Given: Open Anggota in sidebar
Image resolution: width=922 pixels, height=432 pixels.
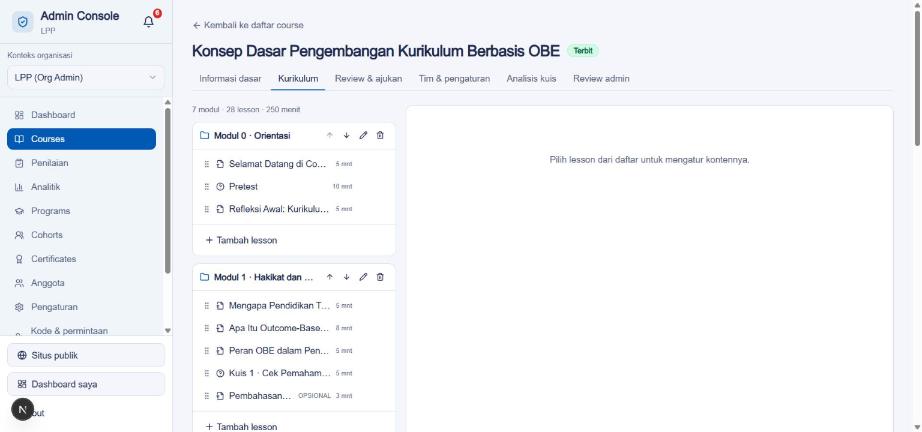Looking at the screenshot, I should (x=81, y=283).
